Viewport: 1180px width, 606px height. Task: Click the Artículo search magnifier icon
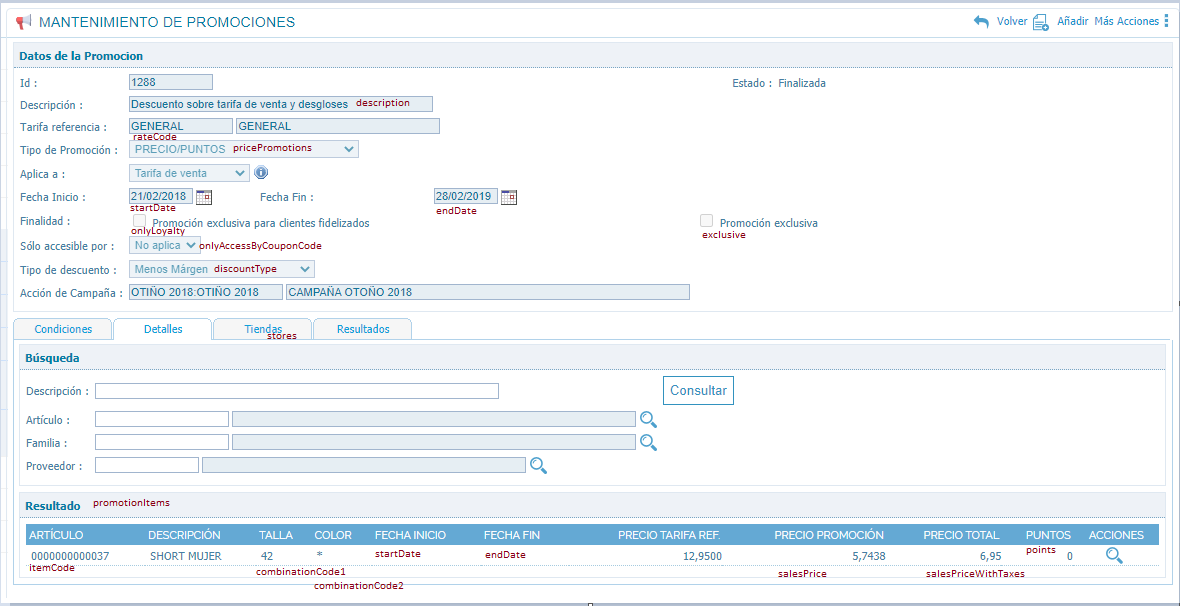(x=648, y=420)
